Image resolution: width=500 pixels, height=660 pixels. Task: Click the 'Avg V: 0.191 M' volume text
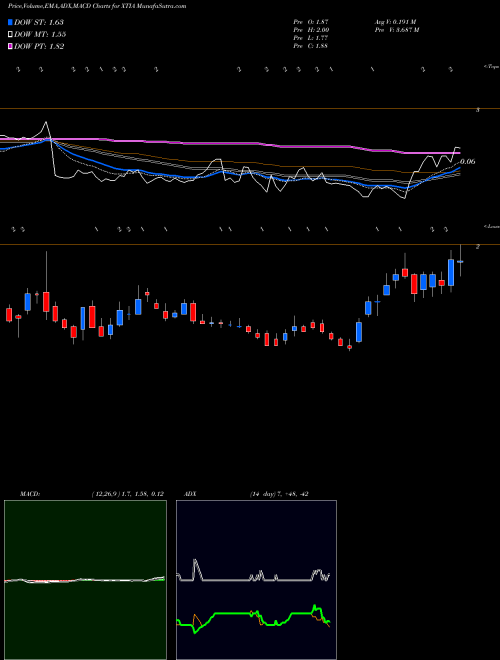[x=396, y=22]
